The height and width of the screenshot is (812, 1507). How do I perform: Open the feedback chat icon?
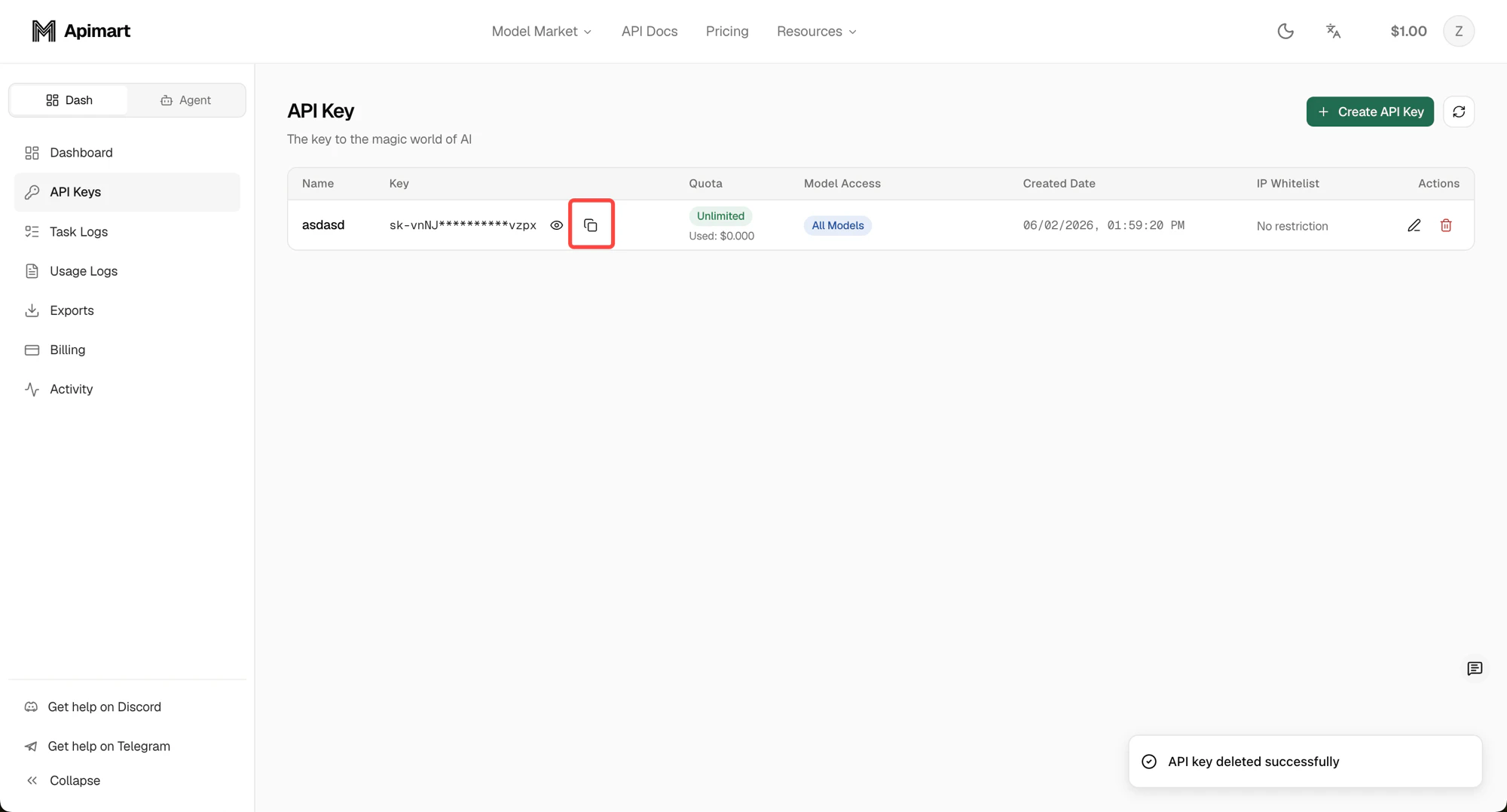pyautogui.click(x=1475, y=669)
